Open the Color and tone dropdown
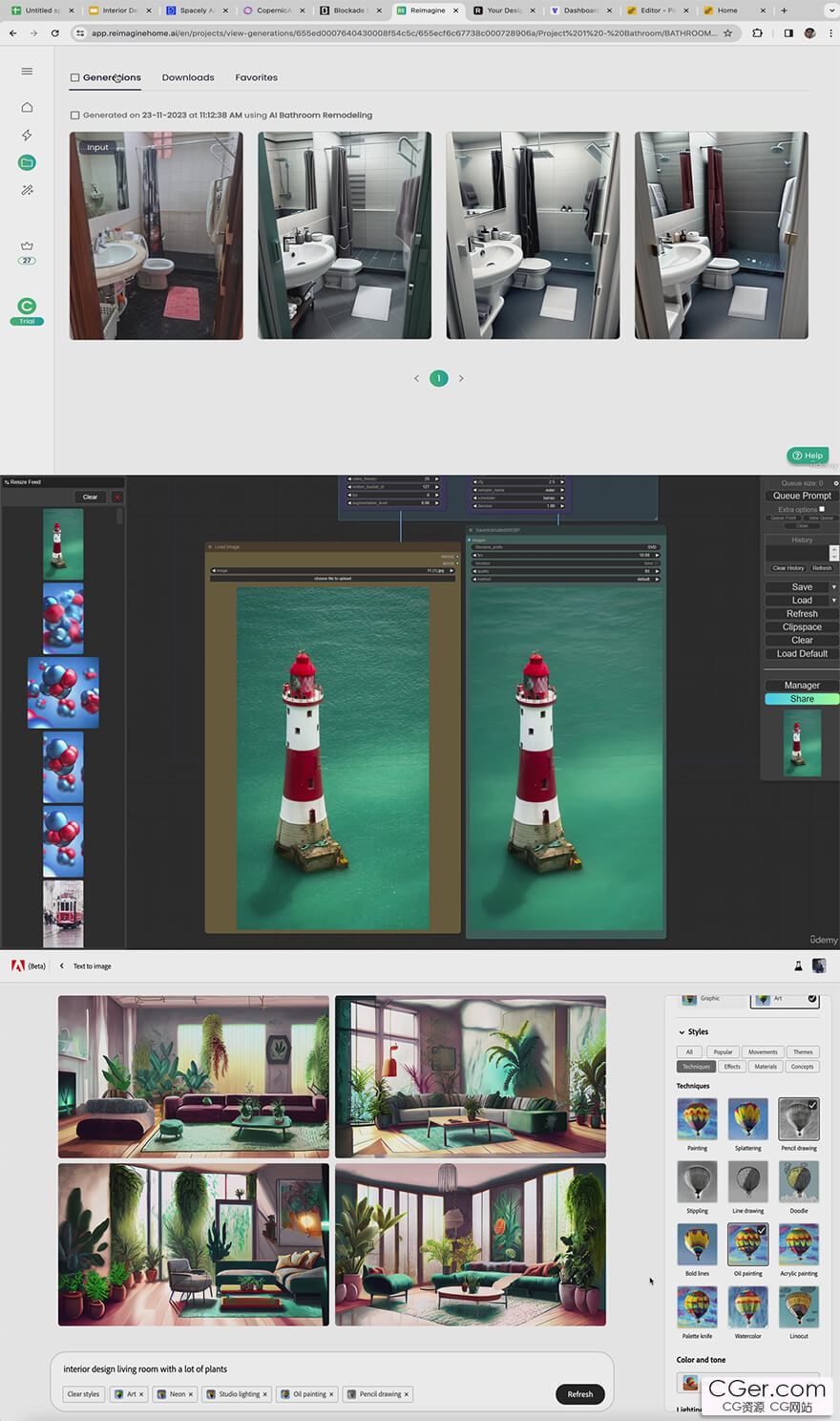Viewport: 840px width, 1421px height. [748, 1382]
